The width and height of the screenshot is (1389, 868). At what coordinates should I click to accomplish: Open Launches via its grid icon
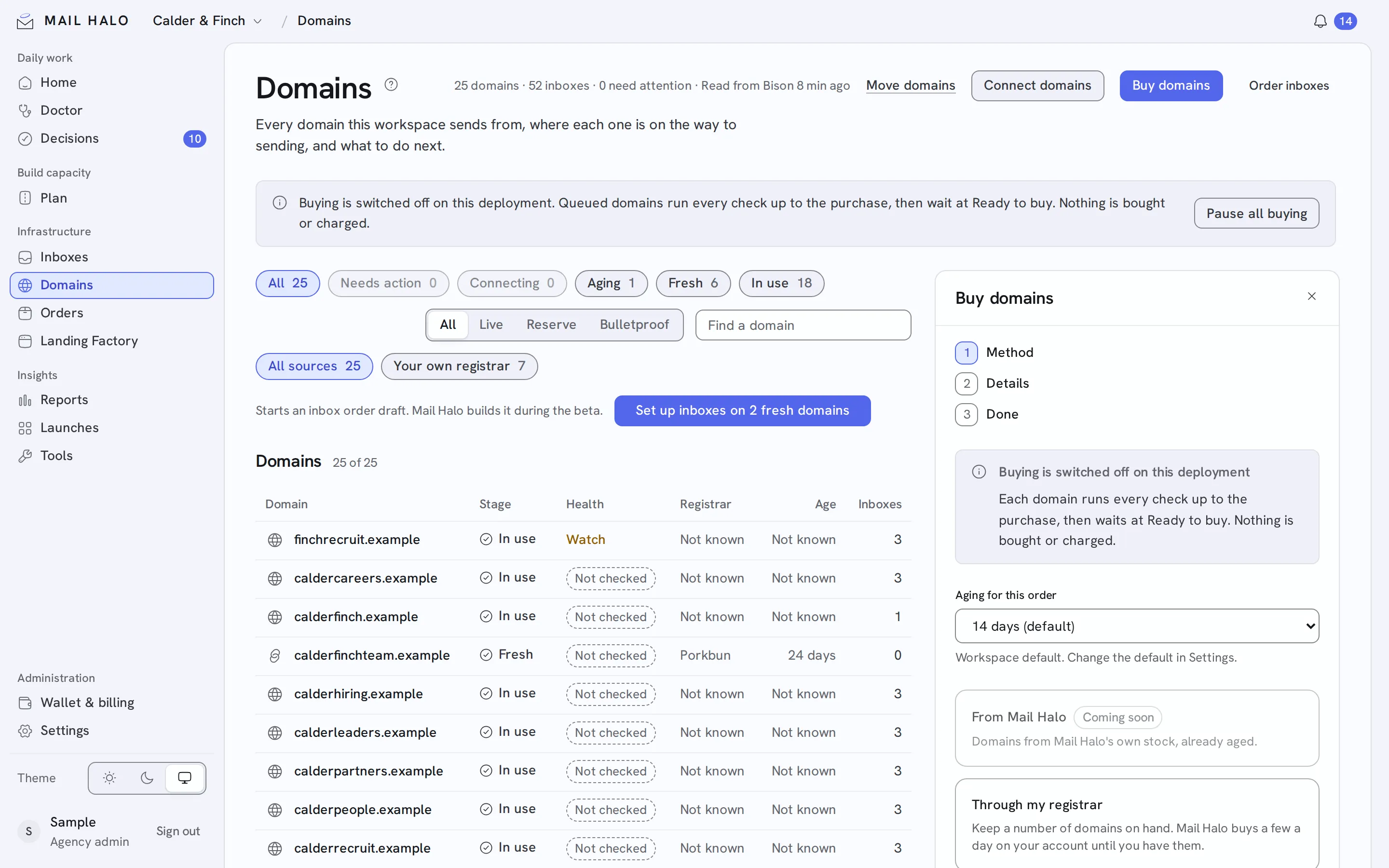[25, 428]
